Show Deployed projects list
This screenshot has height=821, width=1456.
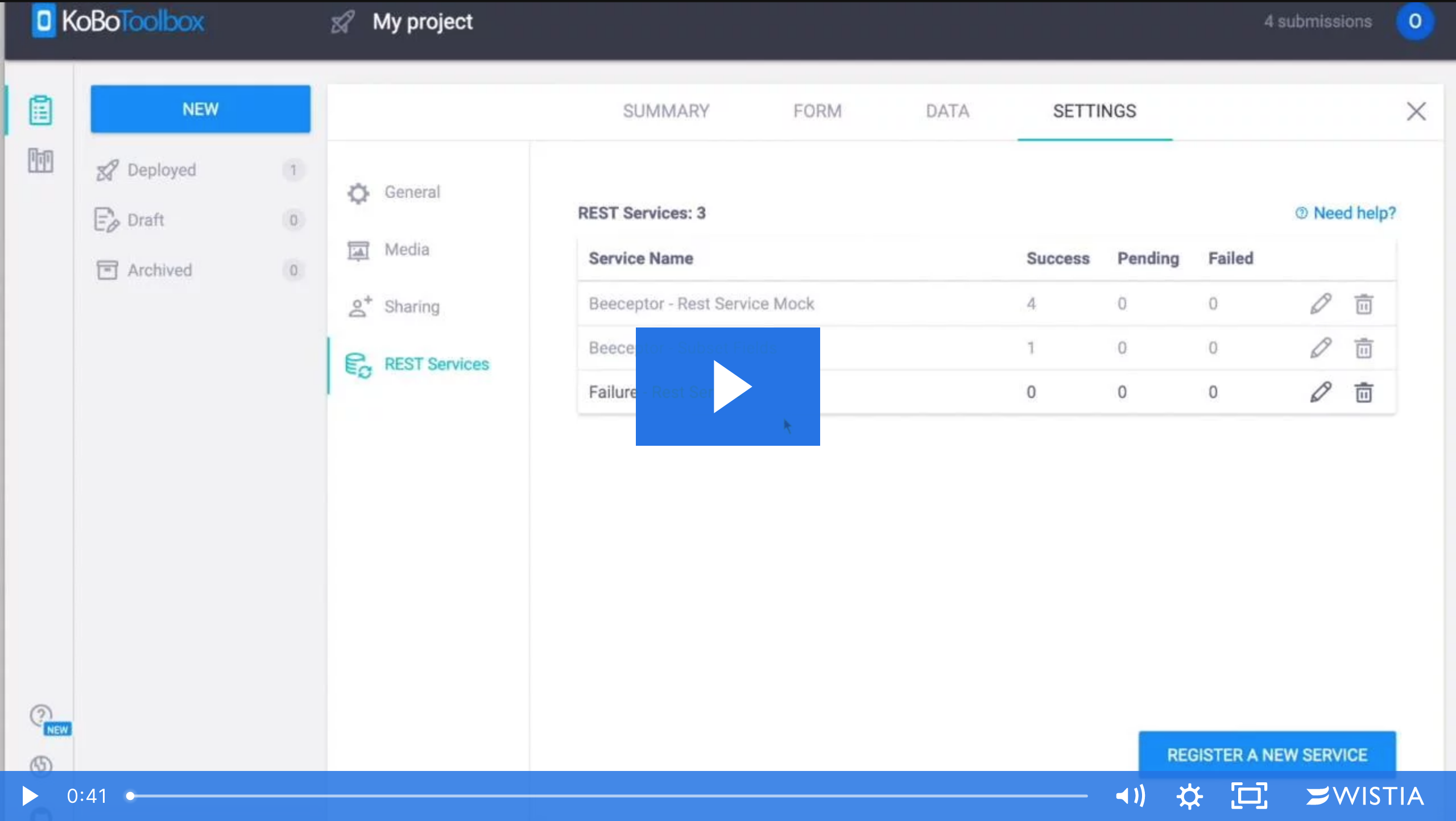(x=162, y=170)
